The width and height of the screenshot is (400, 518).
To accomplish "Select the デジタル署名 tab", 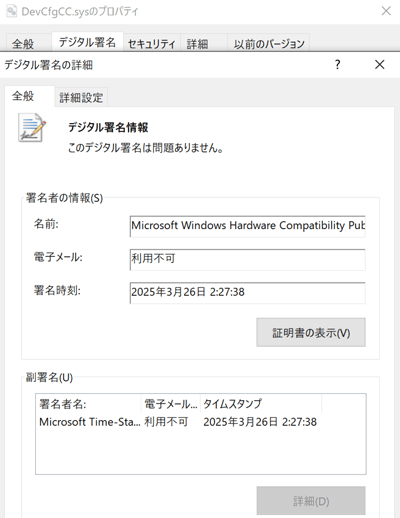I will pos(87,42).
